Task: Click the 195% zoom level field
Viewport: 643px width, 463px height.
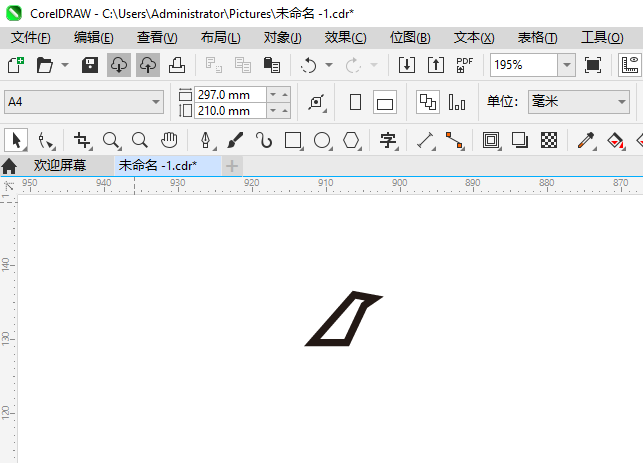Action: click(524, 65)
